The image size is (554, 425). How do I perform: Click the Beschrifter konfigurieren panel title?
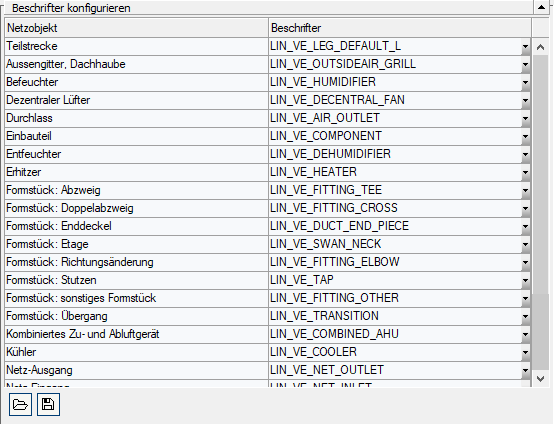pyautogui.click(x=71, y=8)
